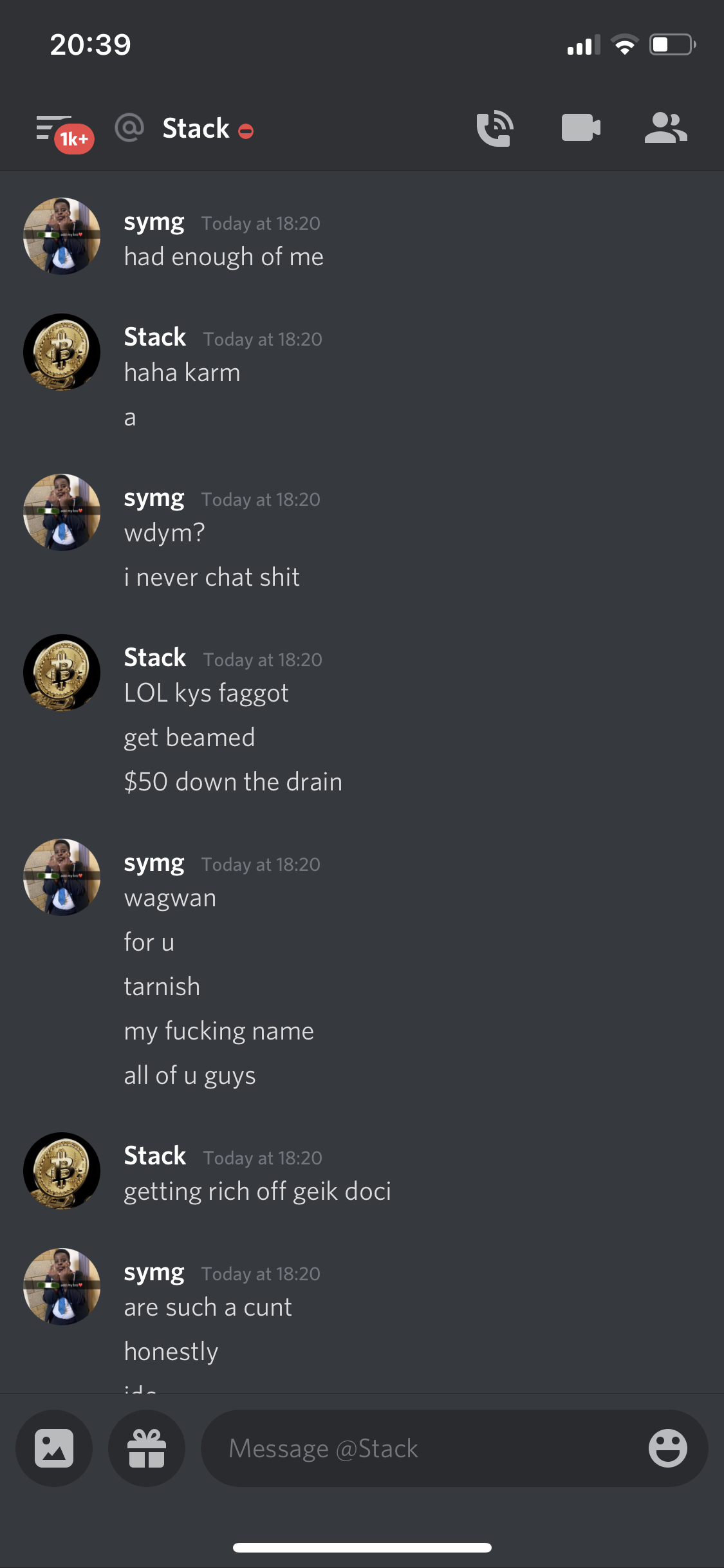Tap the iOS home indicator bar

362,1547
